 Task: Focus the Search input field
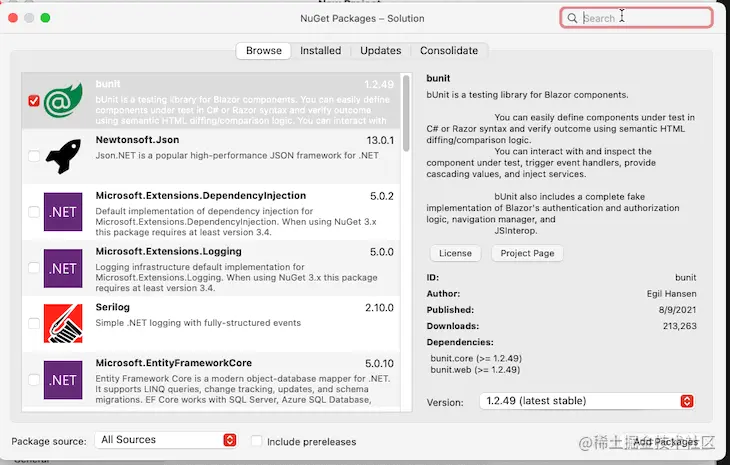636,18
